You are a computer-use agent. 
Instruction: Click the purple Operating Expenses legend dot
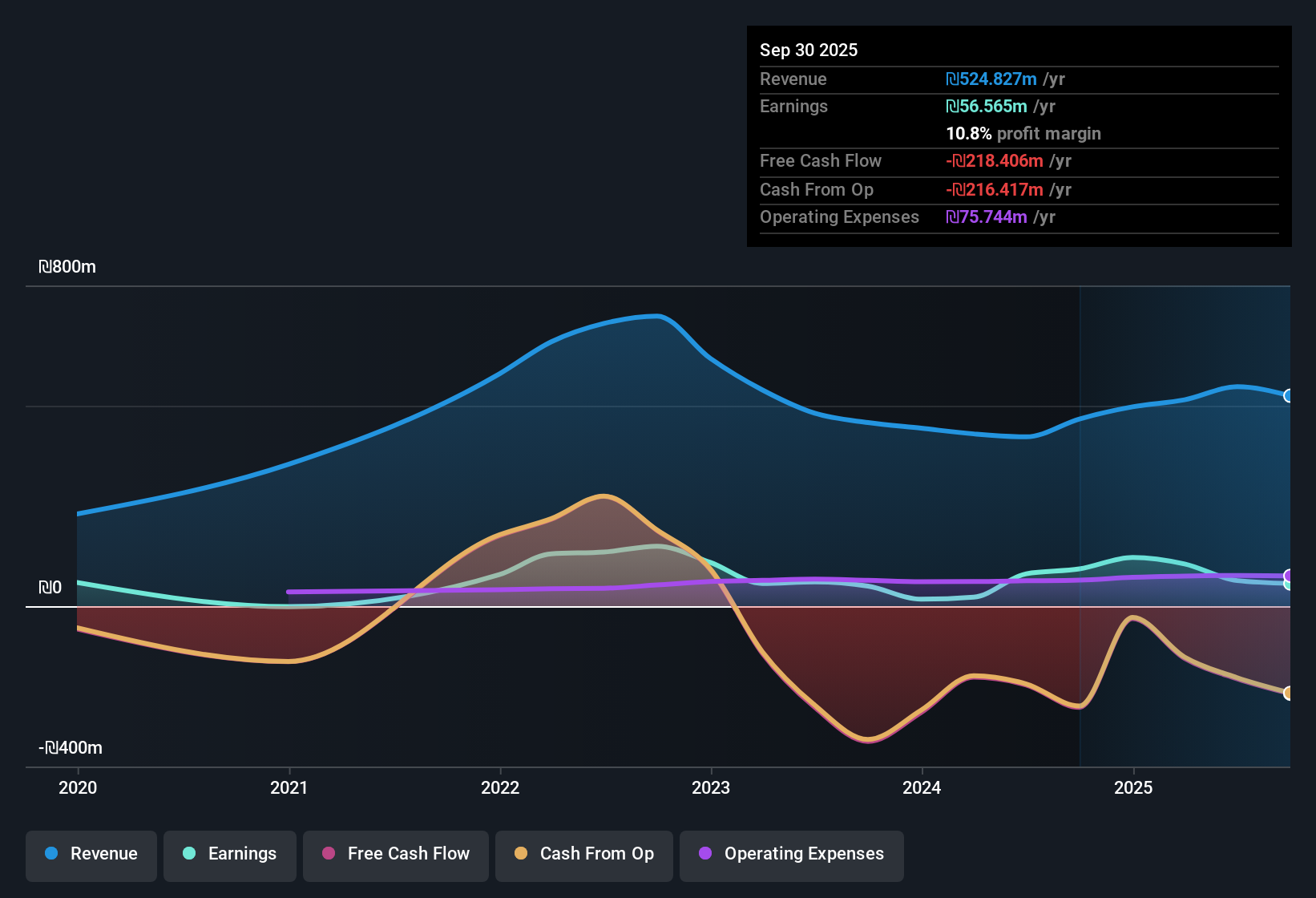[x=705, y=854]
